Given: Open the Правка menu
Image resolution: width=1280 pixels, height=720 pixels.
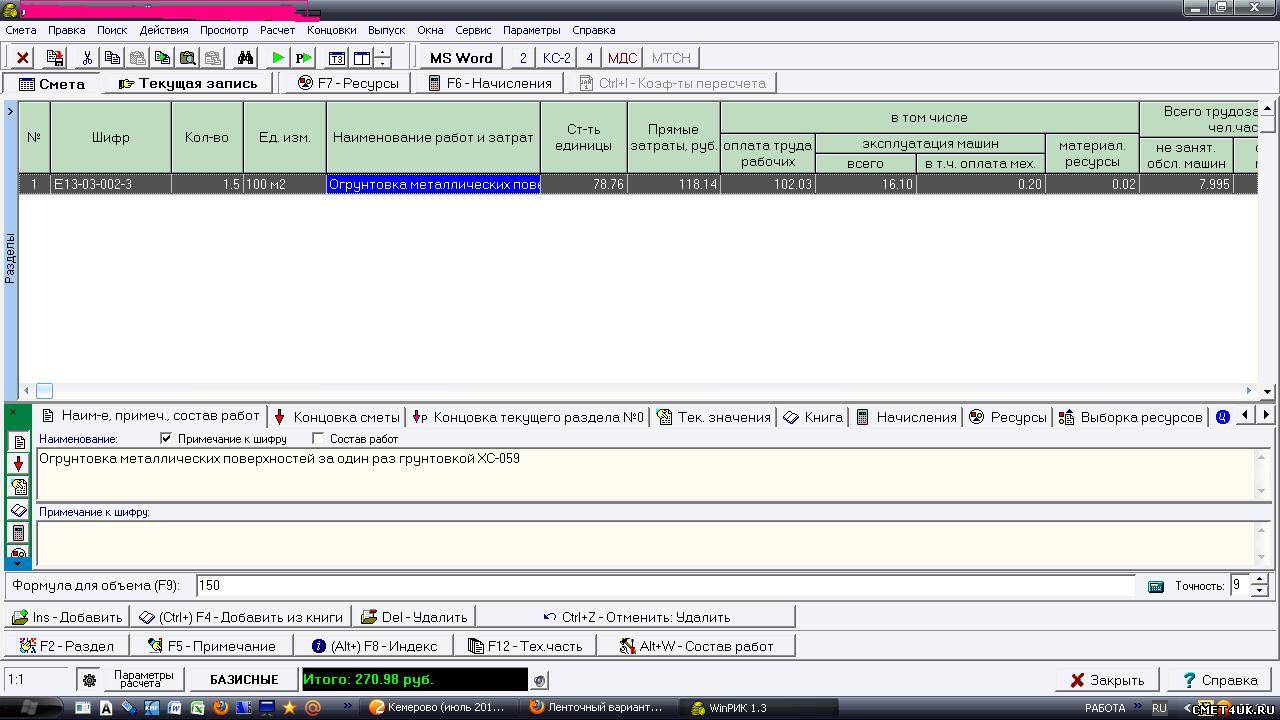Looking at the screenshot, I should pyautogui.click(x=66, y=30).
